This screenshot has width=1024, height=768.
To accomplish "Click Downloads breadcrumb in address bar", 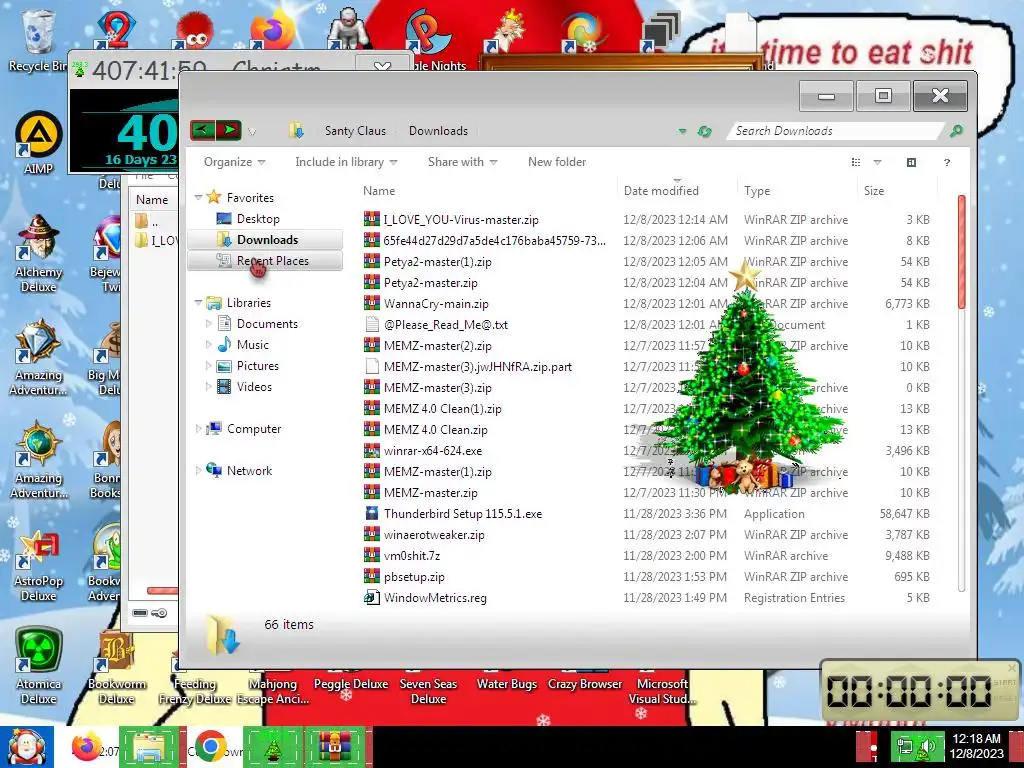I will (438, 131).
